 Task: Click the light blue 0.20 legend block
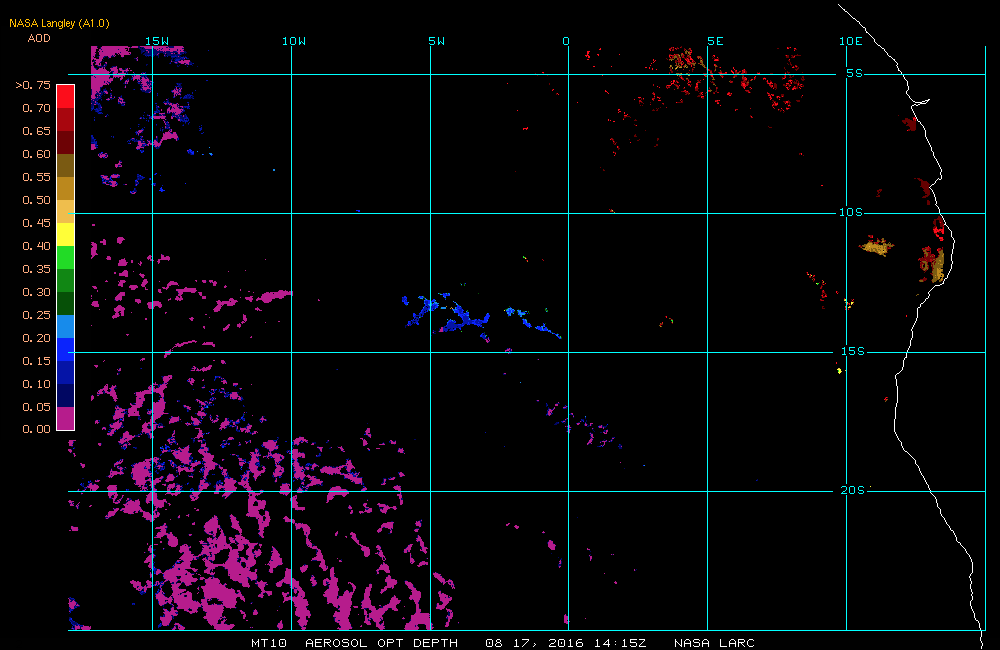point(66,327)
